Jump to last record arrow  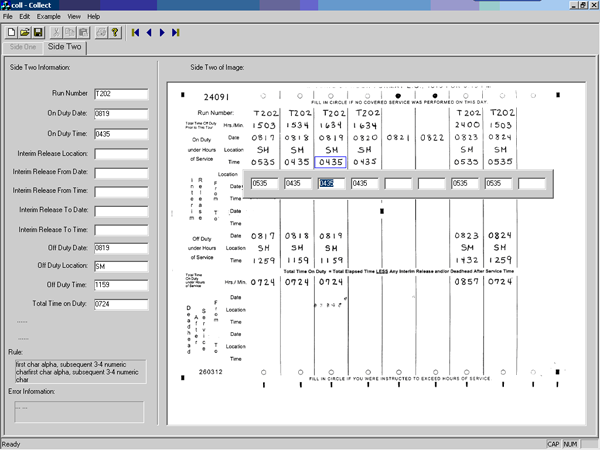[x=175, y=33]
